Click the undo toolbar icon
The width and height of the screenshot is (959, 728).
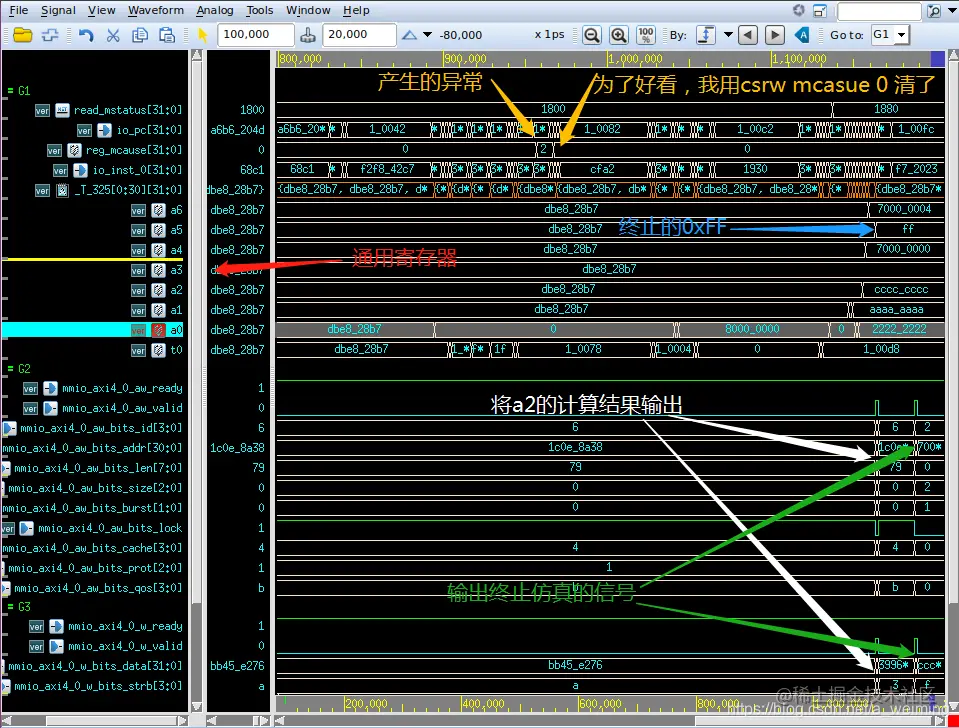point(86,35)
